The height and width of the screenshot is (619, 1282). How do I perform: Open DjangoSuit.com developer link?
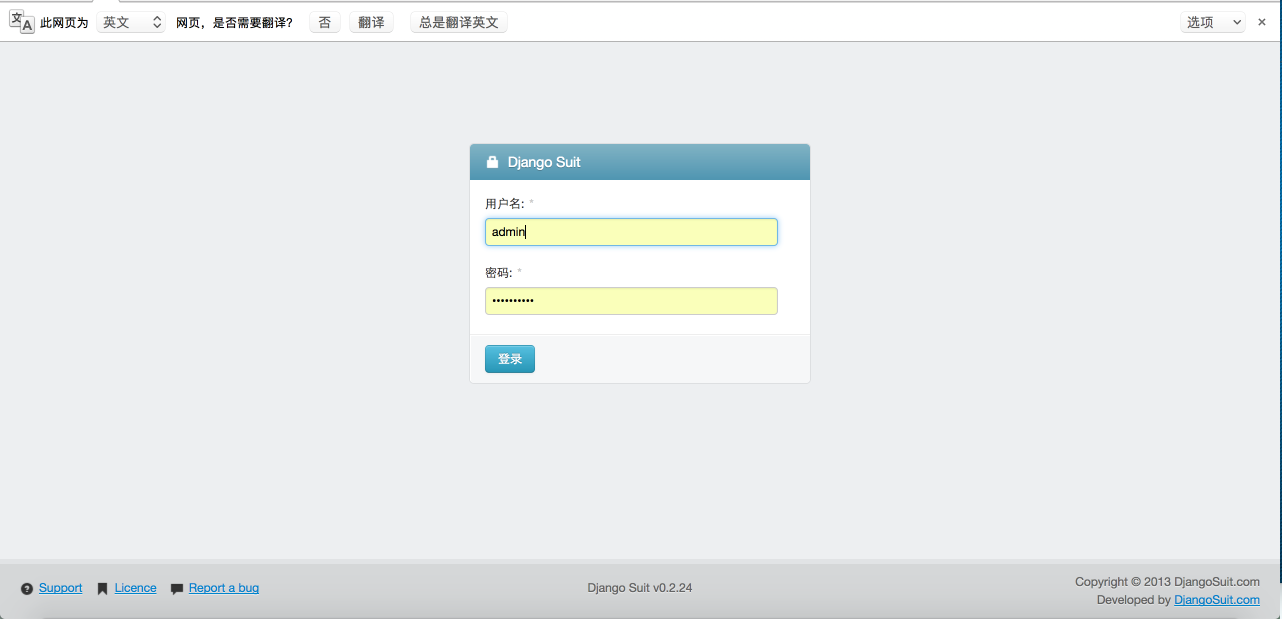(1217, 600)
